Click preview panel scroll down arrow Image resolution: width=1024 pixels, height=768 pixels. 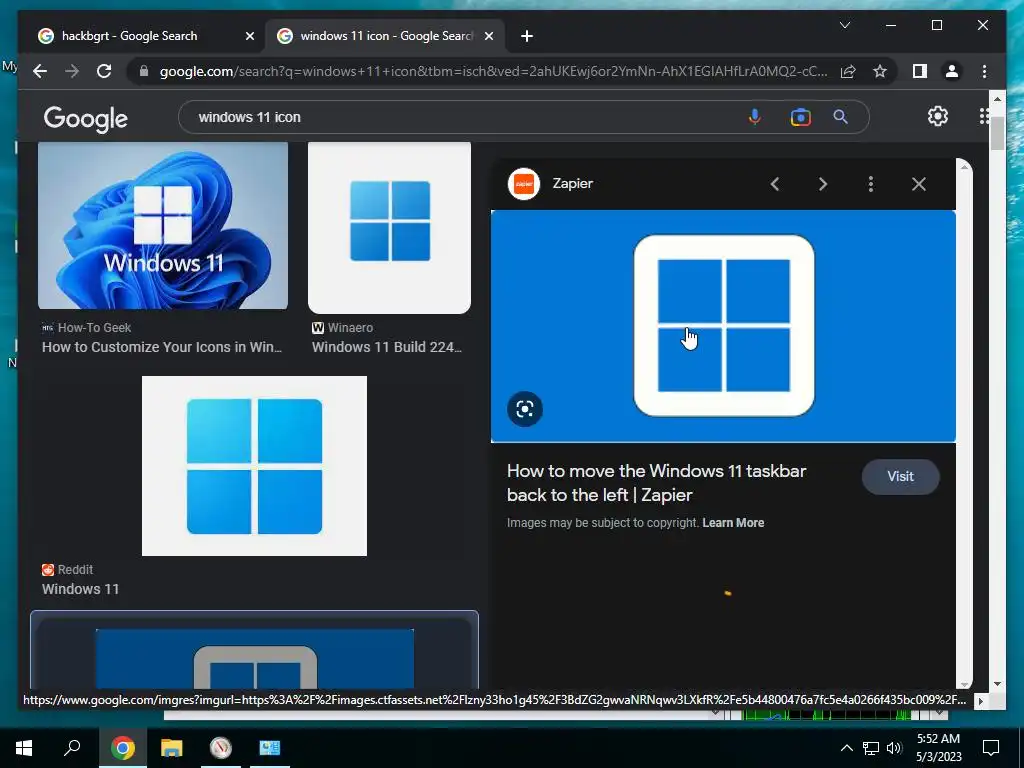pos(964,684)
